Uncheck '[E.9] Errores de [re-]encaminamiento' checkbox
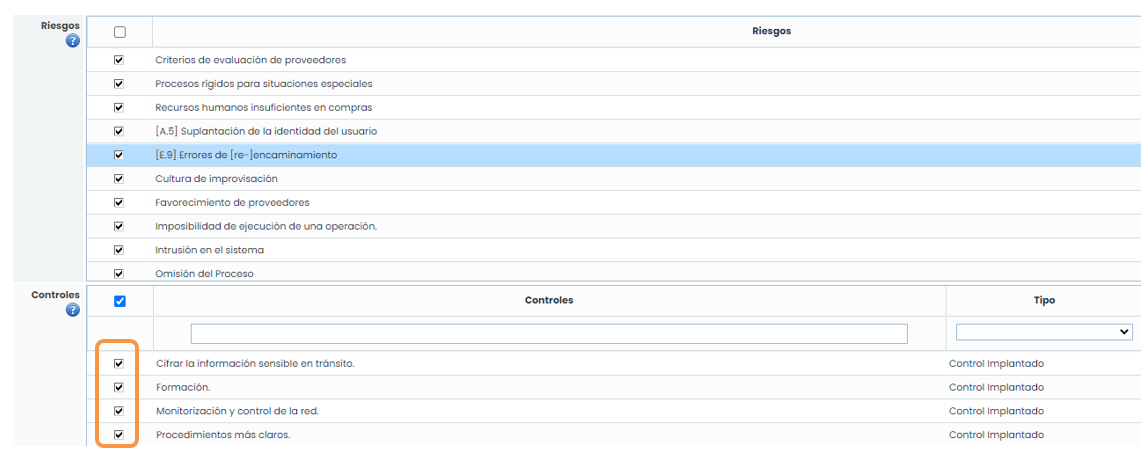The height and width of the screenshot is (450, 1142). click(120, 155)
